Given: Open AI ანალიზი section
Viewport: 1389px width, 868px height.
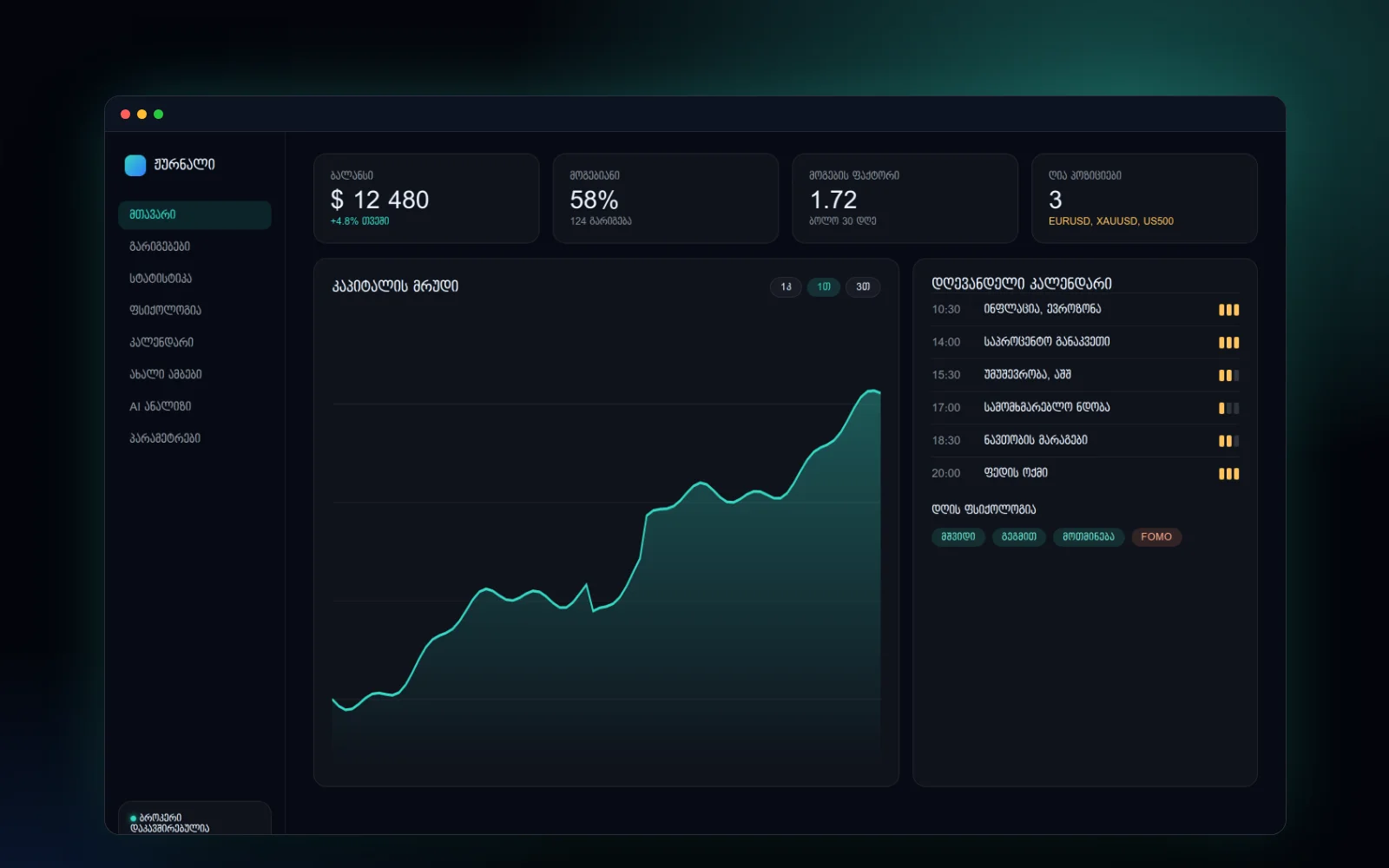Looking at the screenshot, I should [194, 406].
